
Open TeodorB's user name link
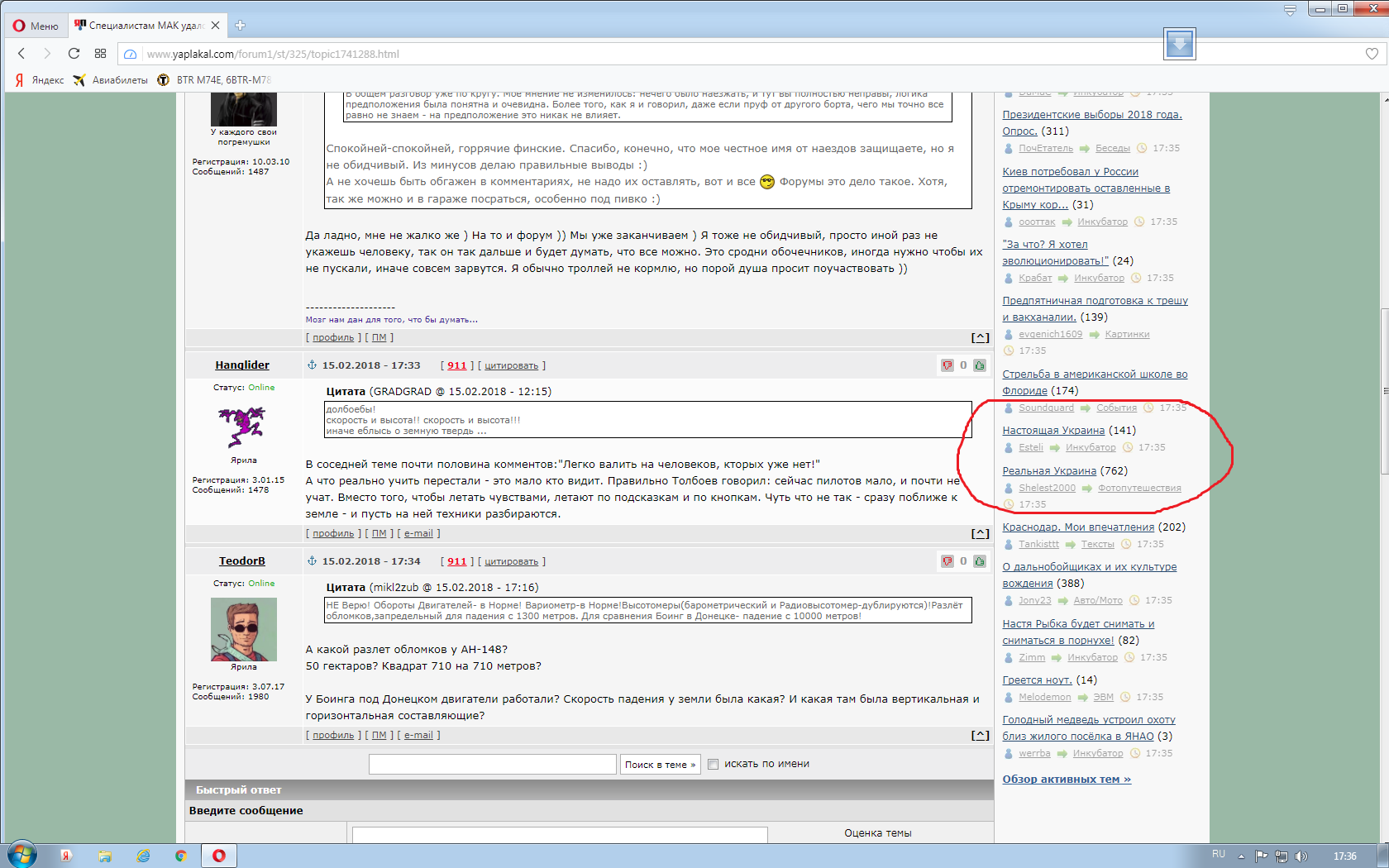tap(242, 561)
